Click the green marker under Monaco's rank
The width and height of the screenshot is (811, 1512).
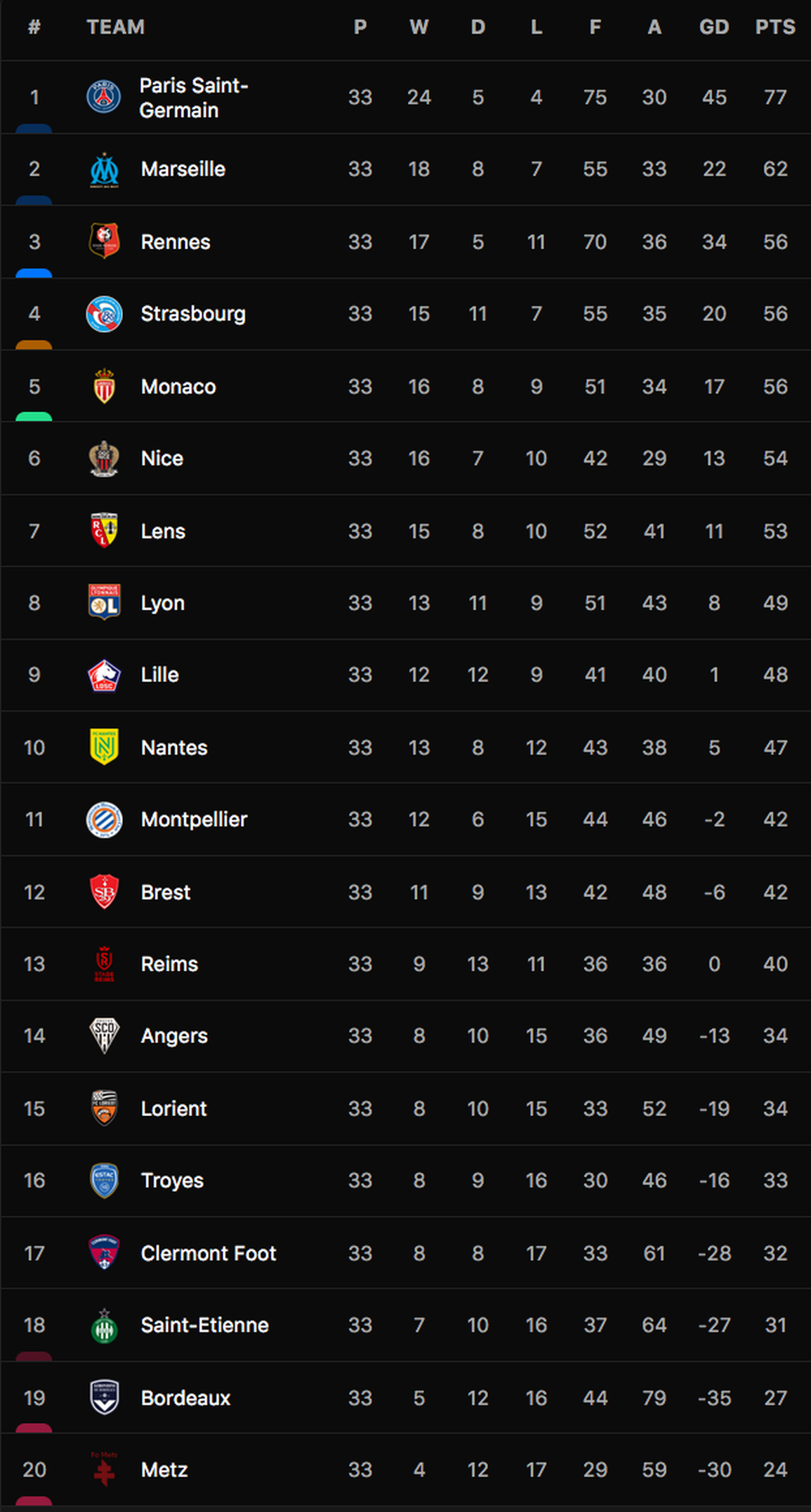(34, 417)
